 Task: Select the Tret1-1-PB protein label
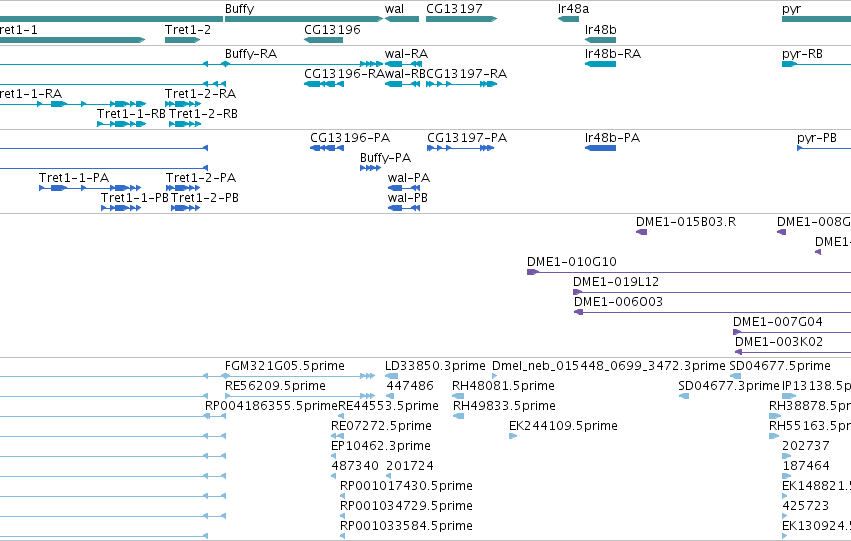click(135, 198)
